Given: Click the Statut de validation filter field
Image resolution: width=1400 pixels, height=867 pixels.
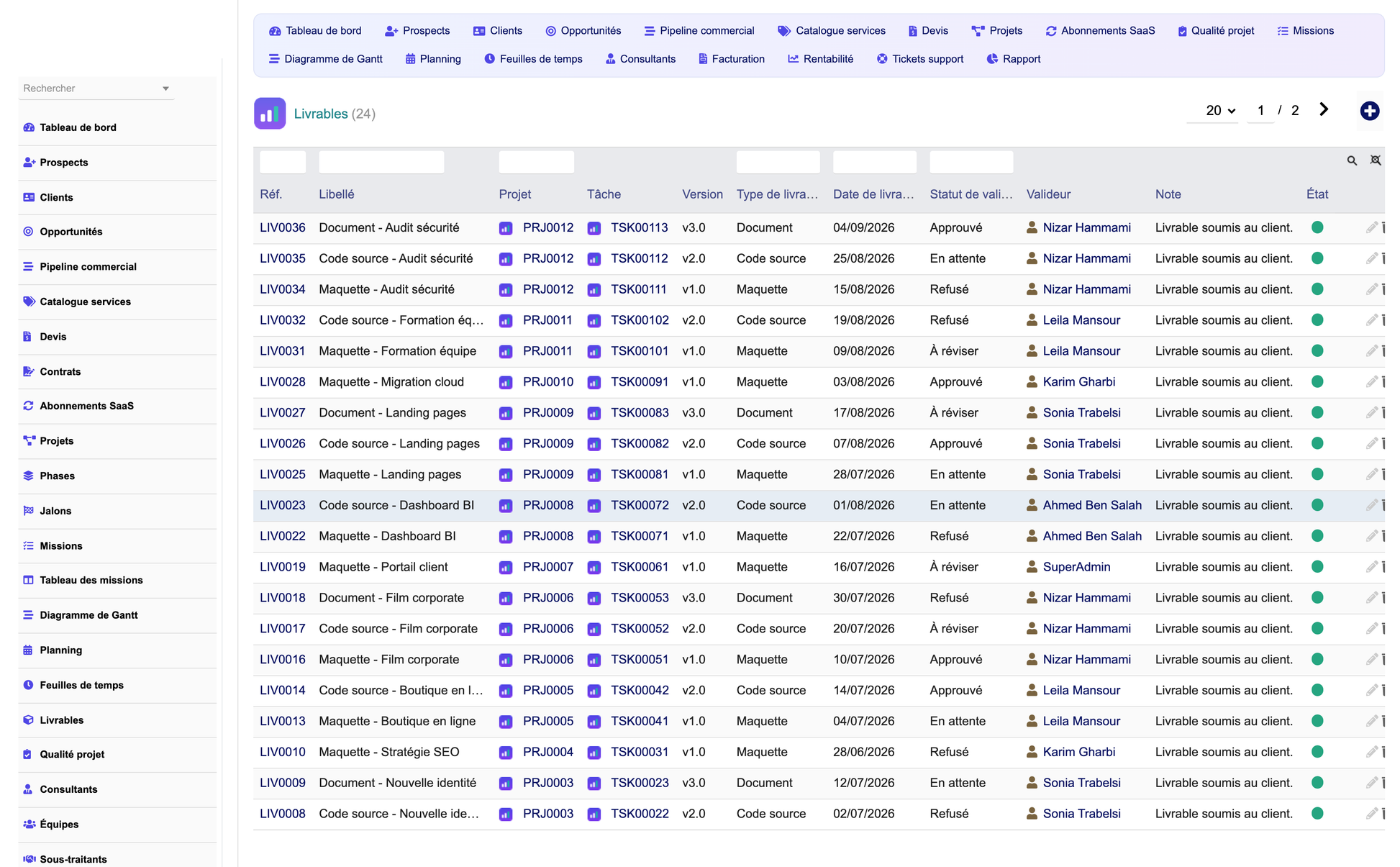Looking at the screenshot, I should click(x=971, y=162).
